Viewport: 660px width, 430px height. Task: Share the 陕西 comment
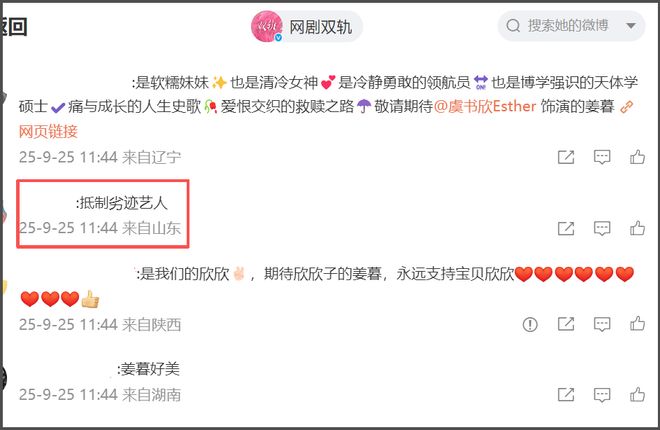[x=566, y=324]
